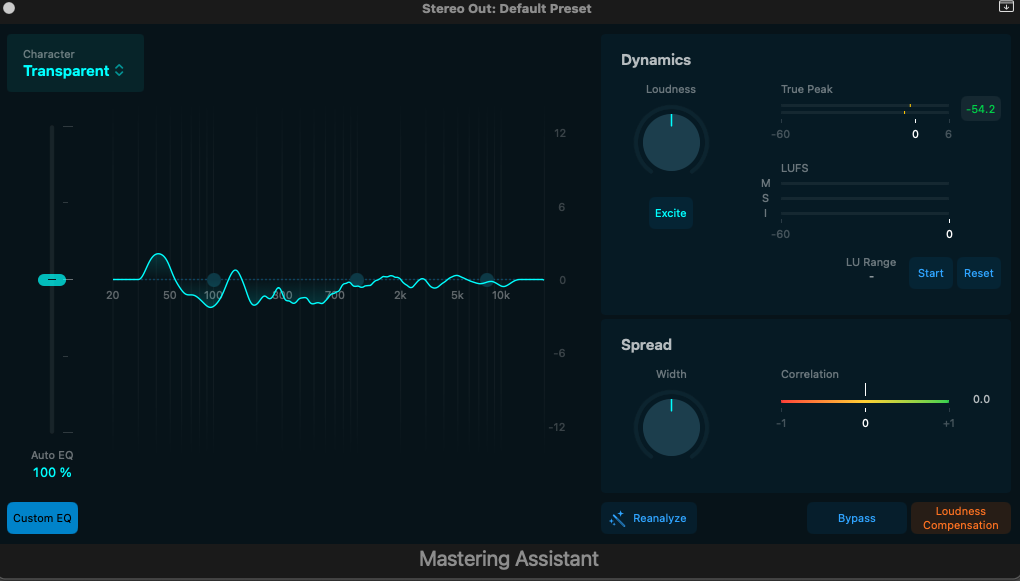Click the Spread section heading
Viewport: 1020px width, 581px height.
[x=646, y=345]
